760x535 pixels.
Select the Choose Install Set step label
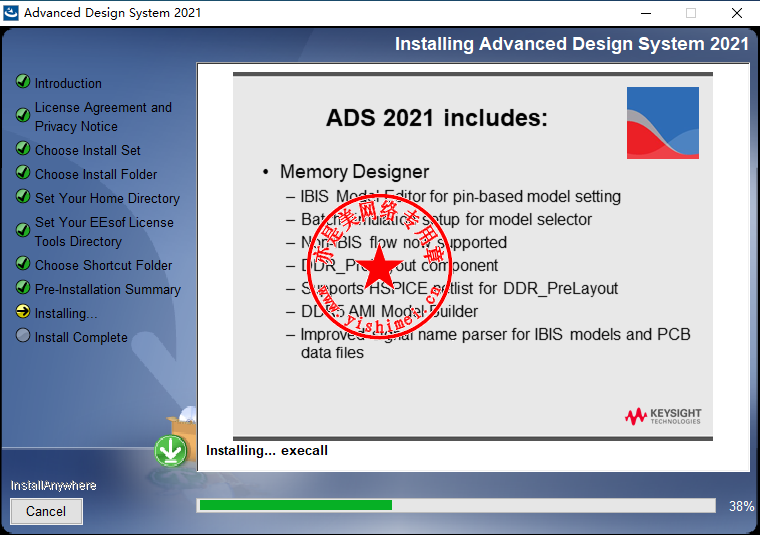pos(88,150)
